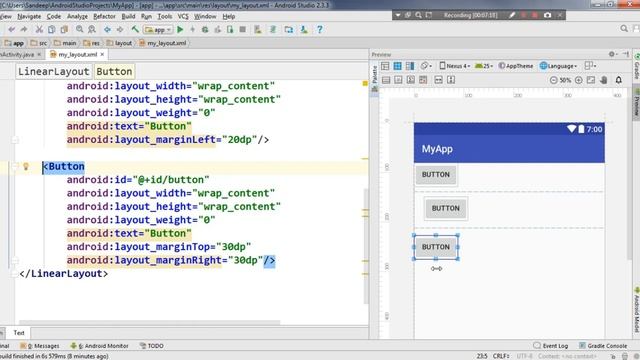The width and height of the screenshot is (640, 360).
Task: Open the Preview settings gear dropdown
Action: 613,54
